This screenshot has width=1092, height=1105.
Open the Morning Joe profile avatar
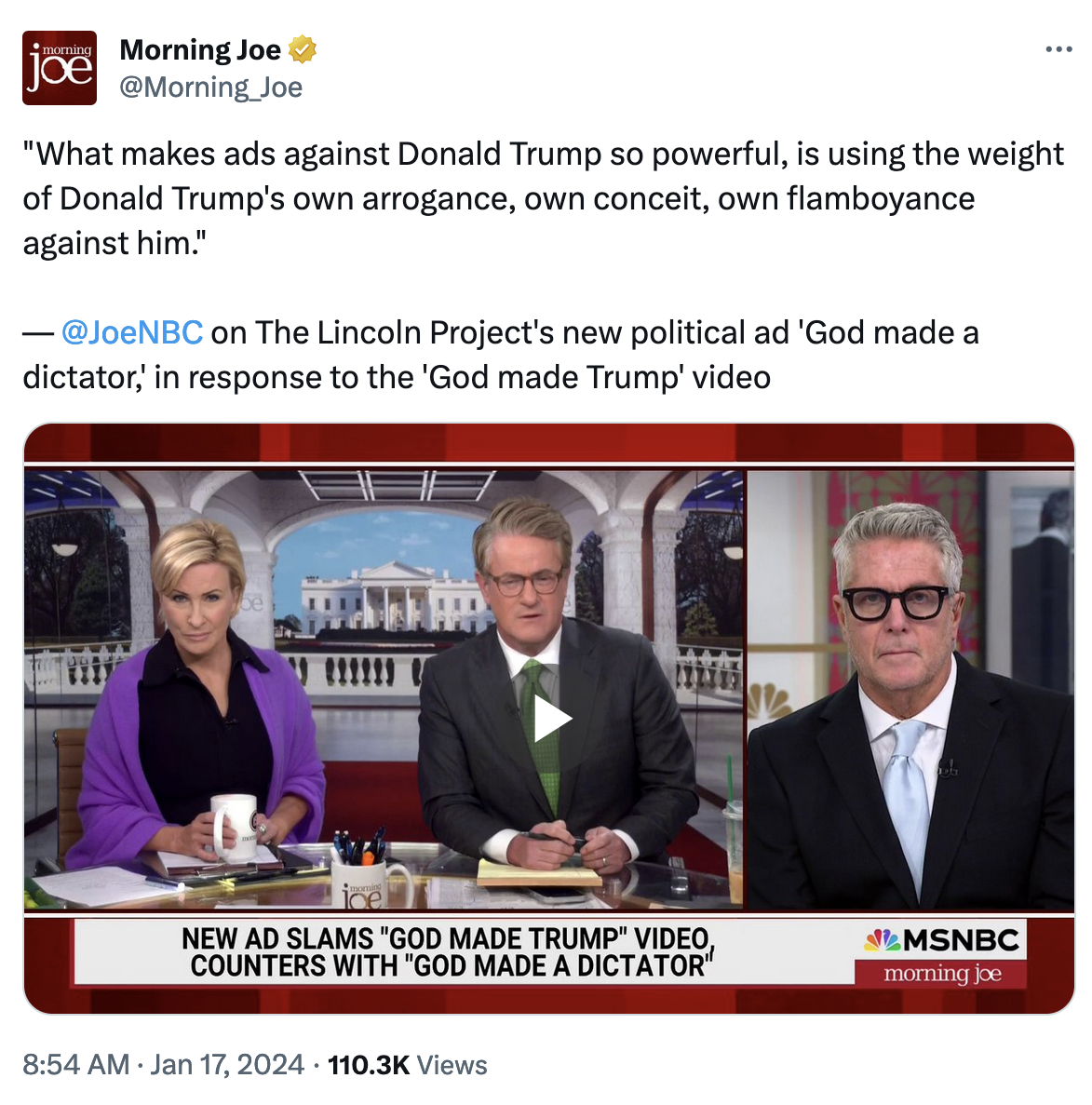click(60, 68)
